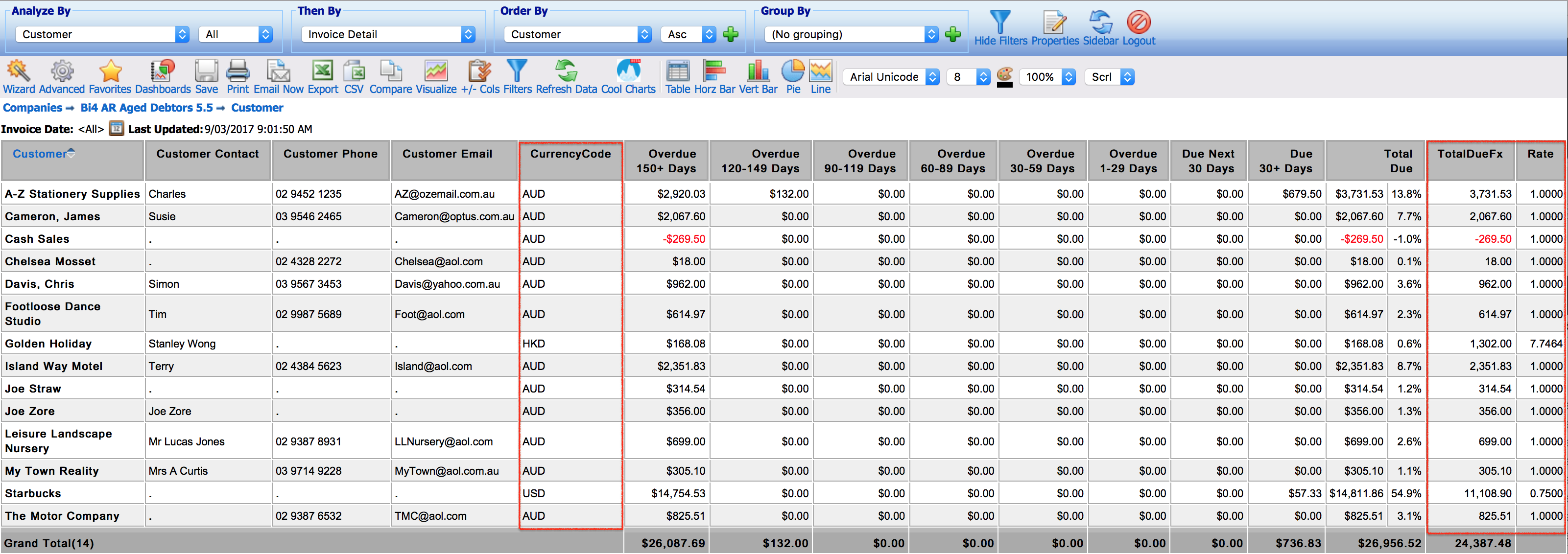
Task: Open Advanced settings gear icon
Action: pyautogui.click(x=62, y=71)
